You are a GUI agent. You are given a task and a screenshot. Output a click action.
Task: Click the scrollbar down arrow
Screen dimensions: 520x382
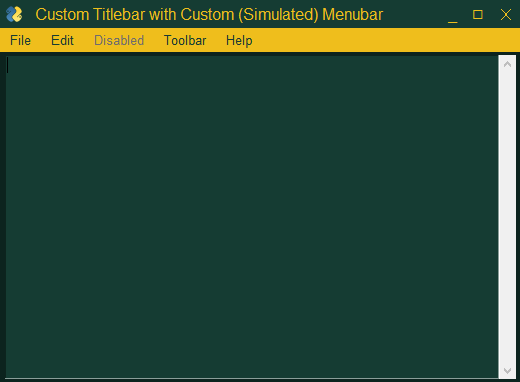(x=507, y=370)
